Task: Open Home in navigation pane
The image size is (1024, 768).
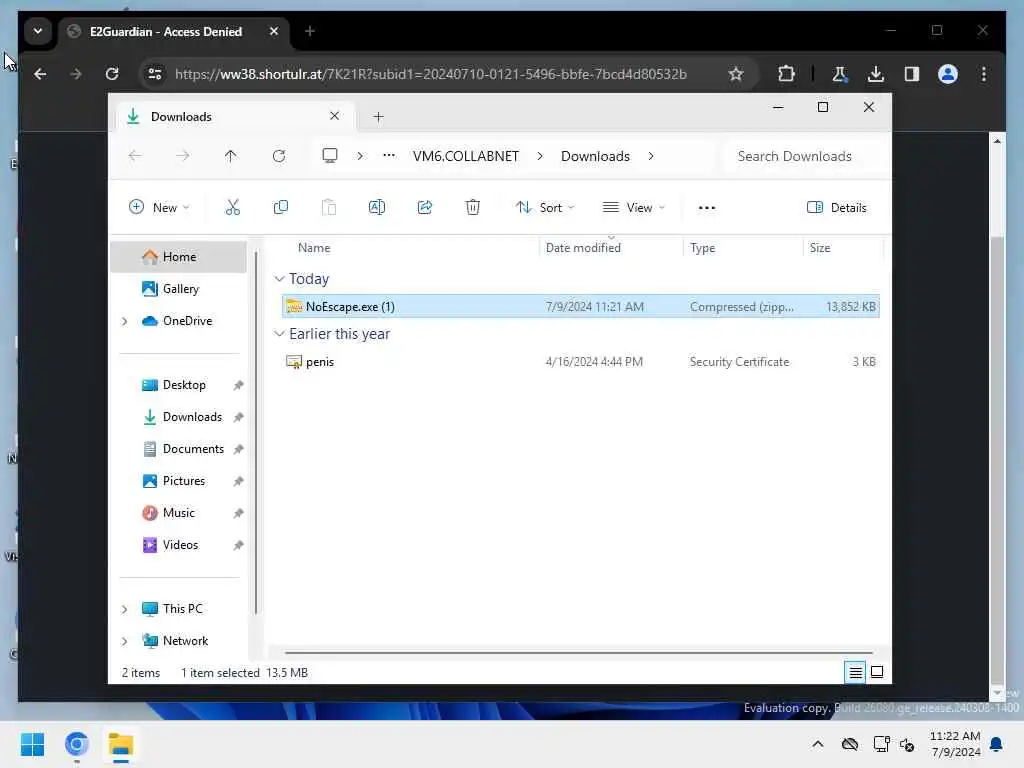Action: click(x=179, y=257)
